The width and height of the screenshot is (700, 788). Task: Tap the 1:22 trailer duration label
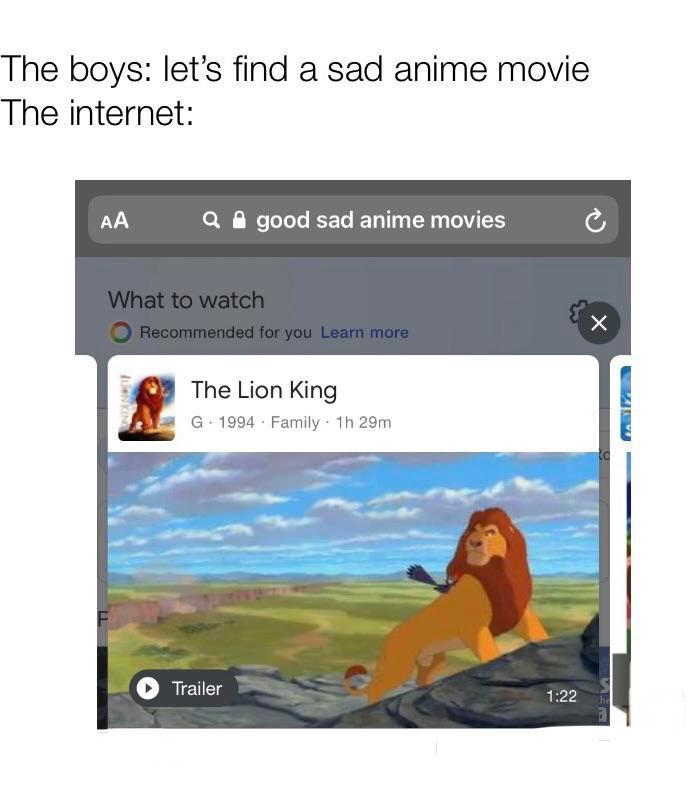point(561,696)
